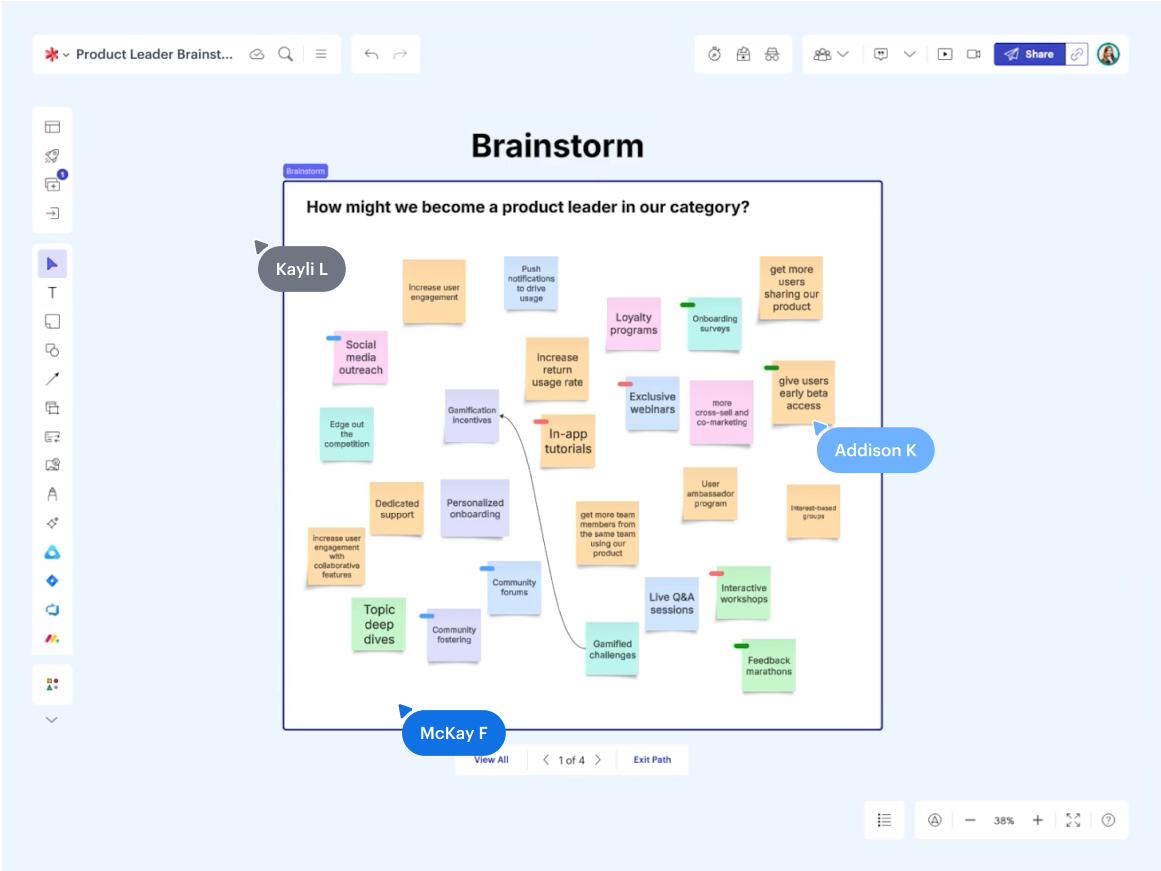Start a video call with camera icon
The image size is (1161, 871).
click(x=973, y=54)
